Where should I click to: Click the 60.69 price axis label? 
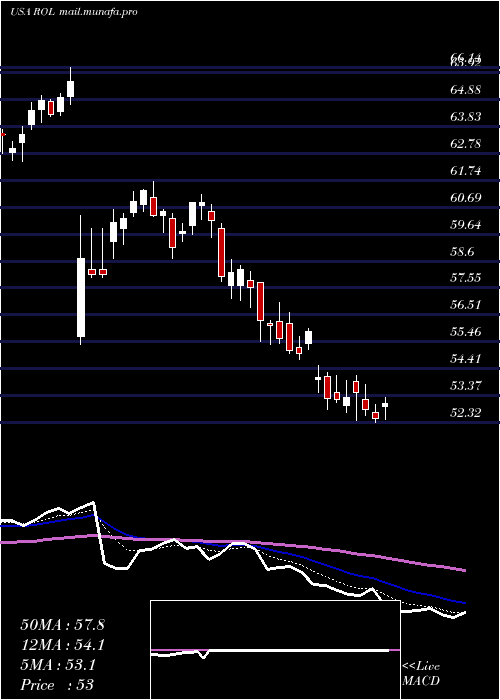tap(466, 197)
